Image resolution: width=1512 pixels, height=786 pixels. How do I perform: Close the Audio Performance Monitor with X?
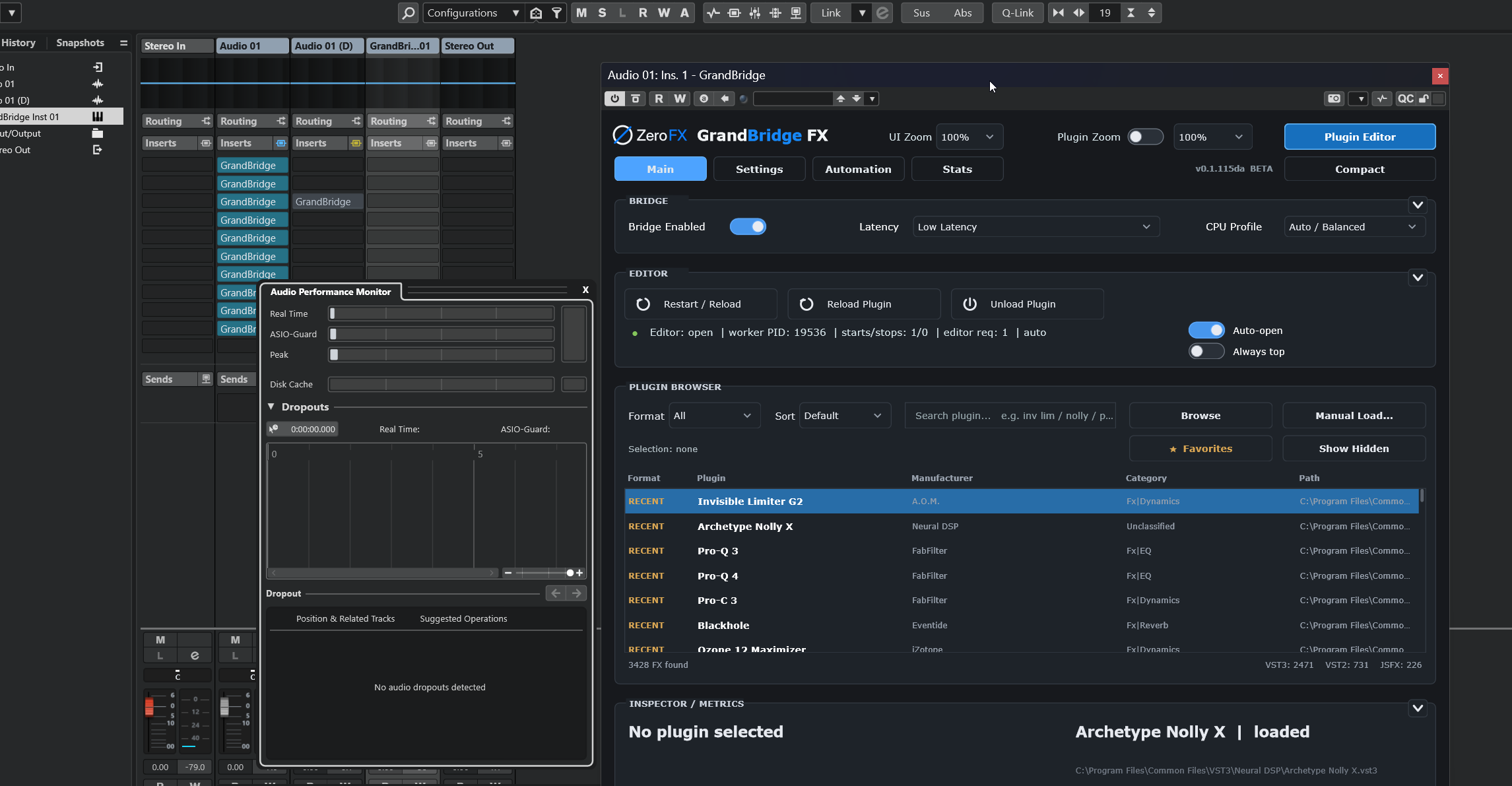point(585,290)
